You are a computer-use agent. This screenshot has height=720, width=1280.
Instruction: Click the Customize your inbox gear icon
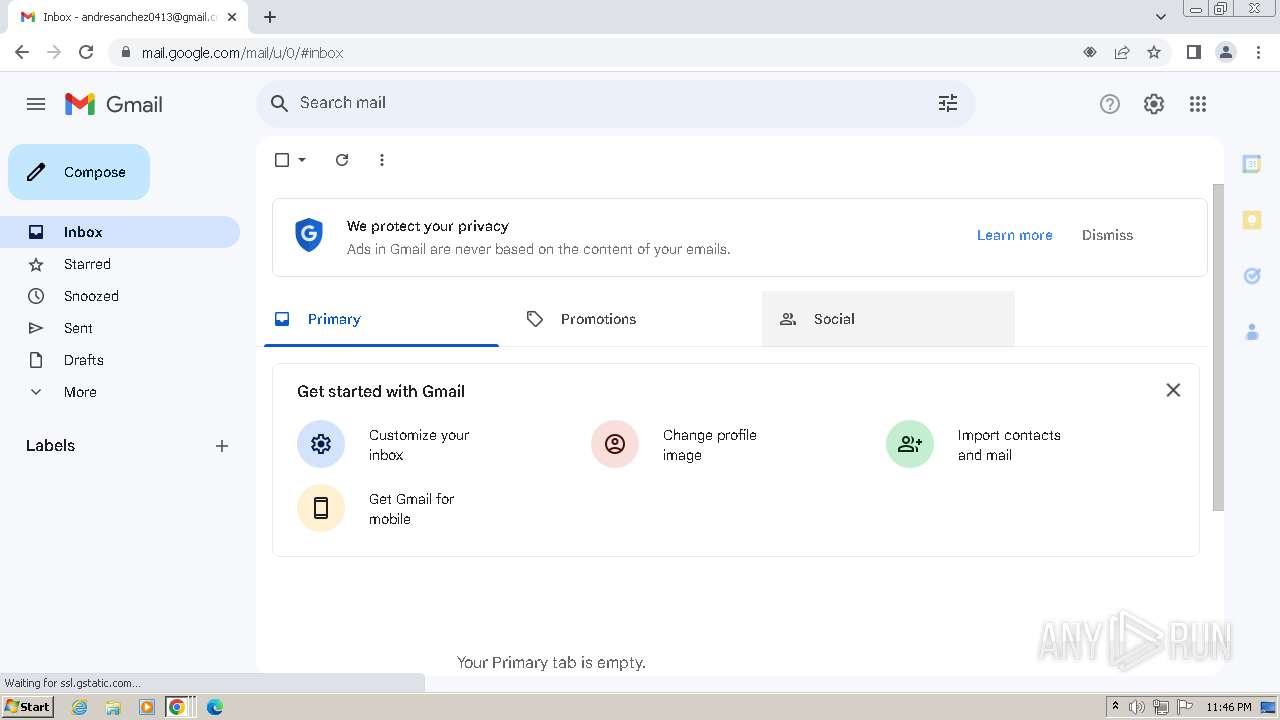click(321, 444)
